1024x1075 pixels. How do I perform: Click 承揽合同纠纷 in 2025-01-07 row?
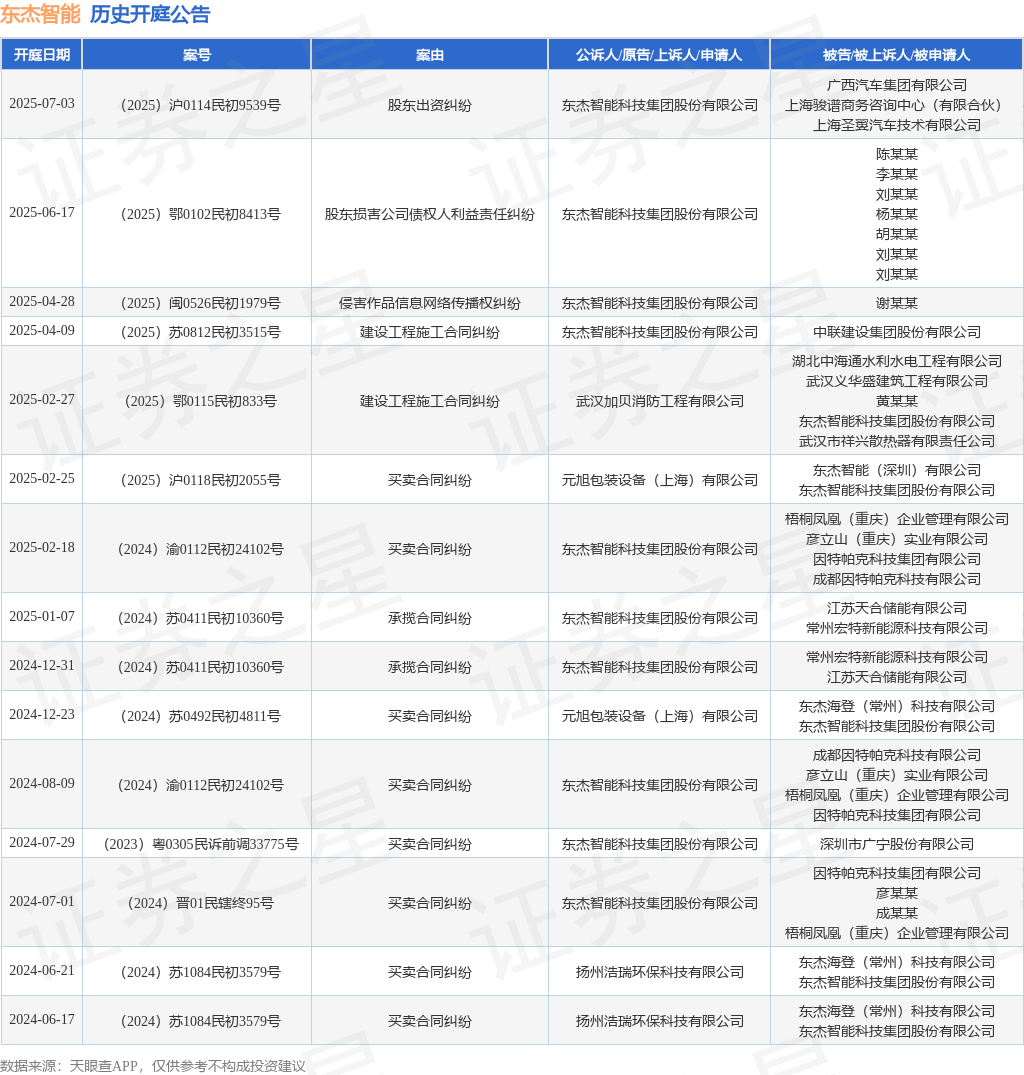(x=430, y=618)
